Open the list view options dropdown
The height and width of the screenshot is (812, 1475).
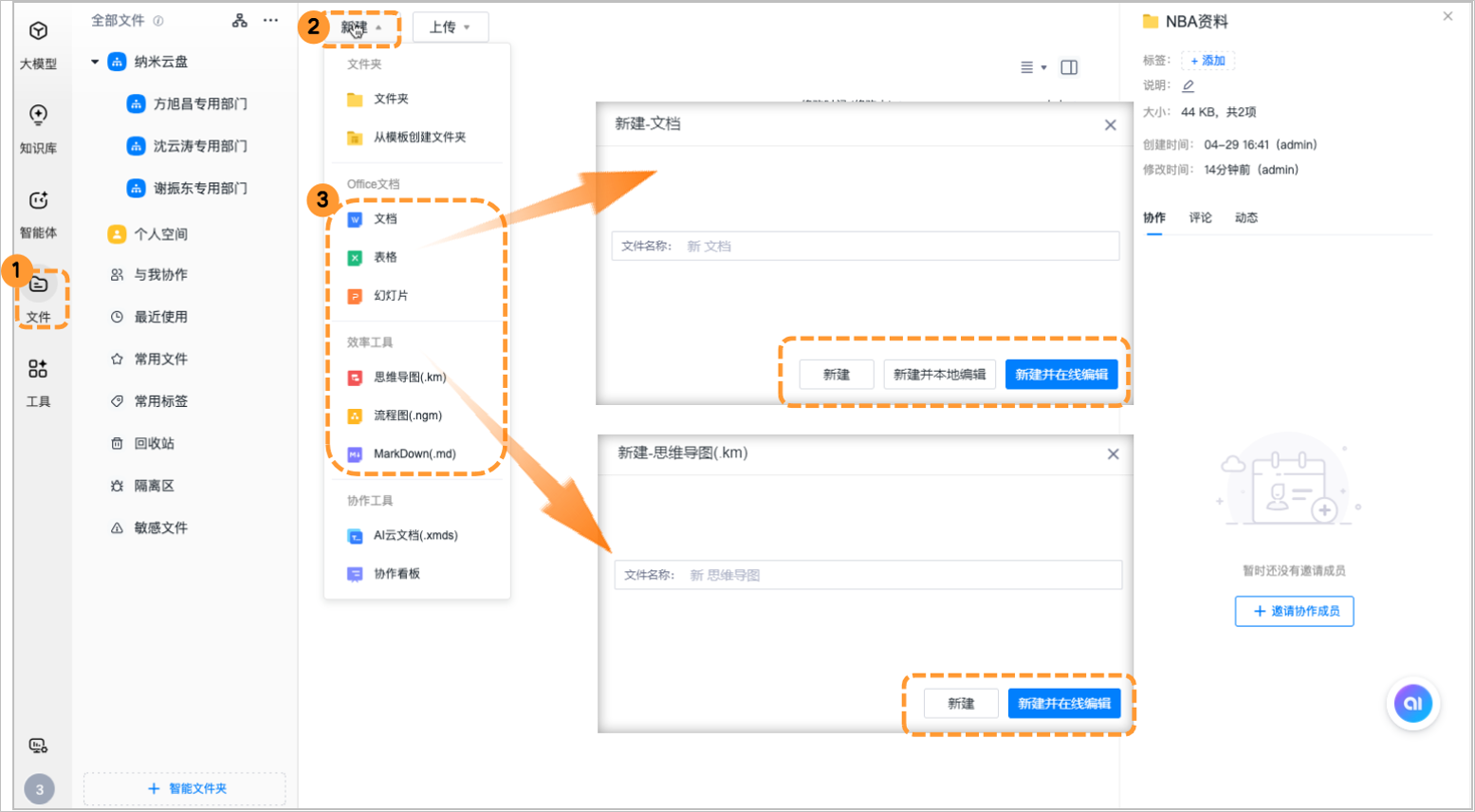pos(1033,67)
